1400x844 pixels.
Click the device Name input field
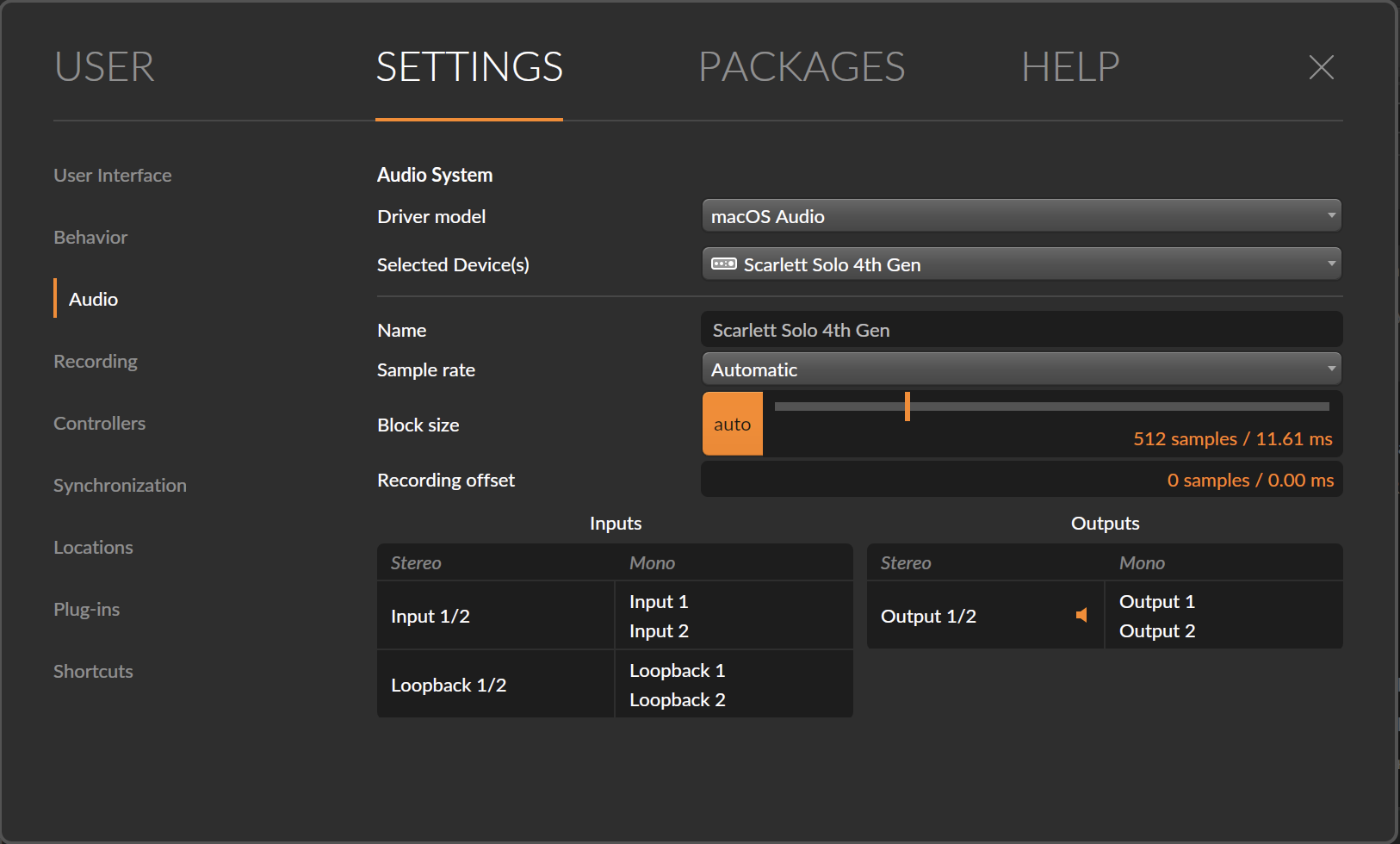point(1021,329)
